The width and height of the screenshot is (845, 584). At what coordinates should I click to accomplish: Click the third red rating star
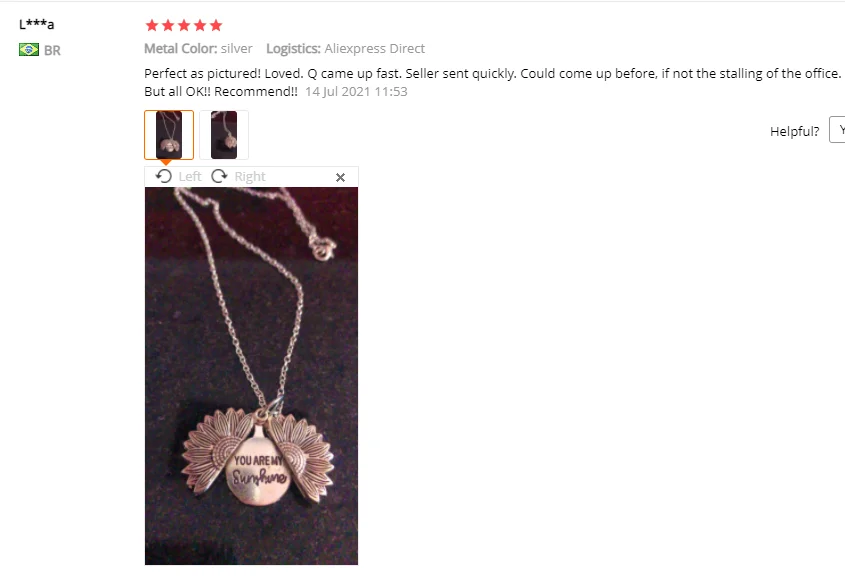coord(184,25)
